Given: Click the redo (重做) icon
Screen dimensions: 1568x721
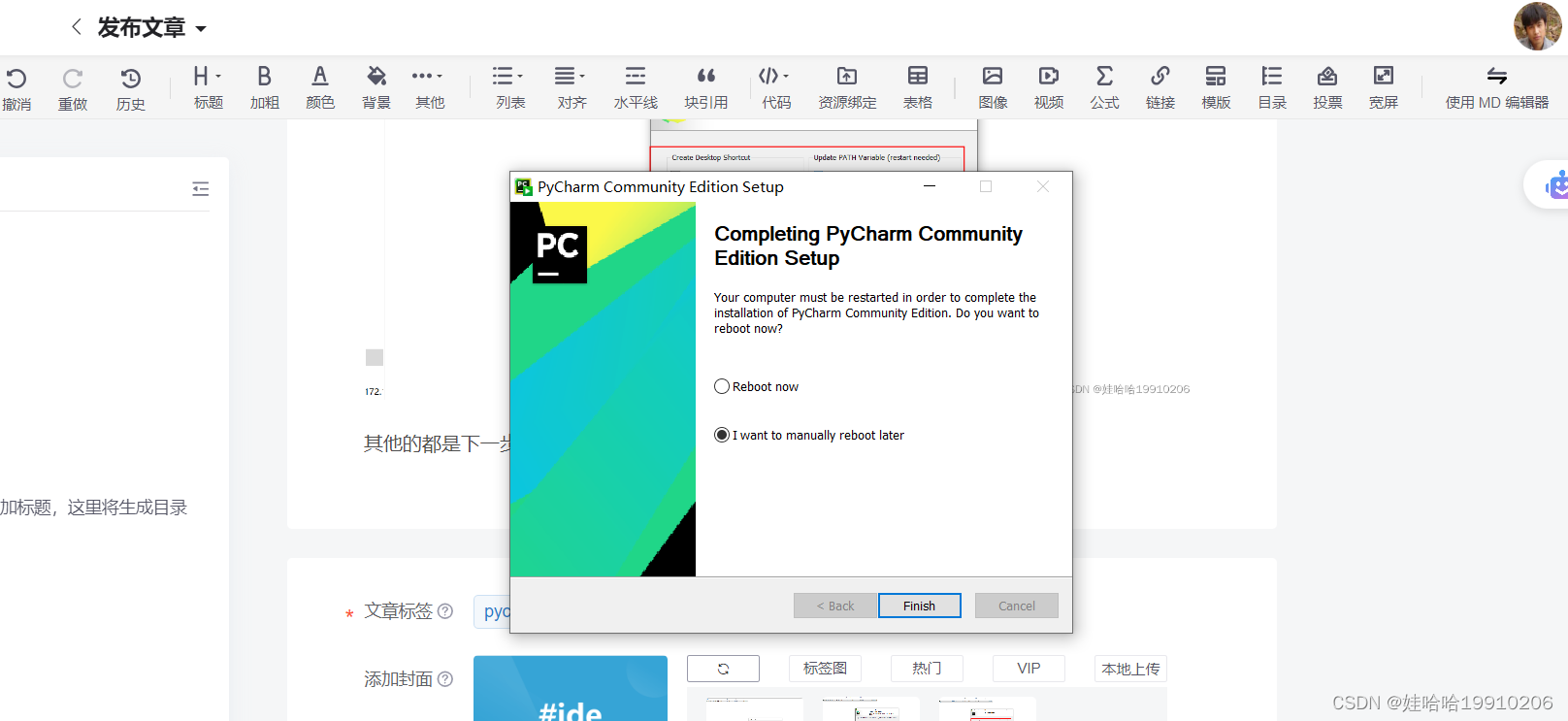Looking at the screenshot, I should tap(73, 78).
